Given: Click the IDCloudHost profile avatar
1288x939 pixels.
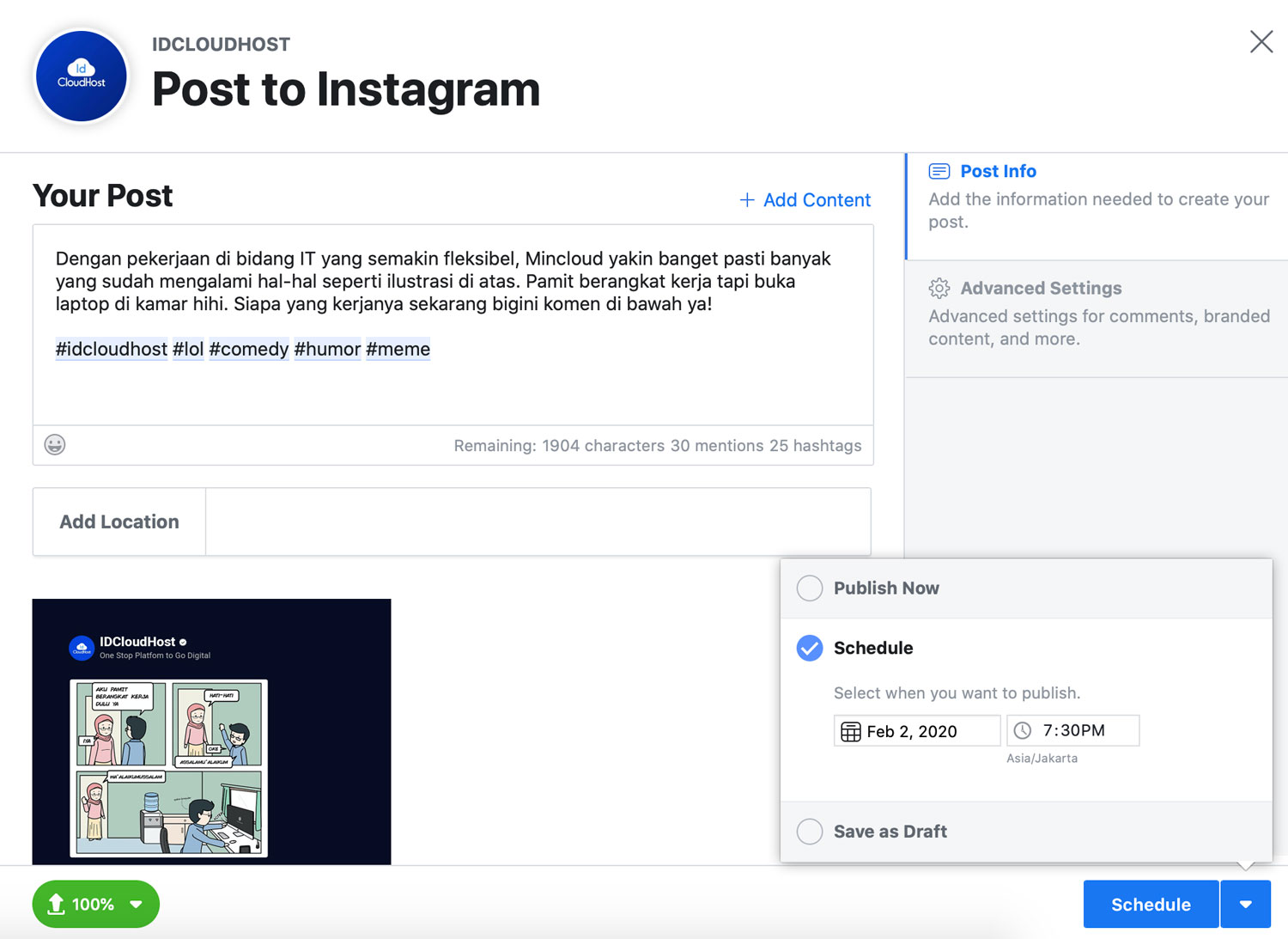Looking at the screenshot, I should 81,76.
